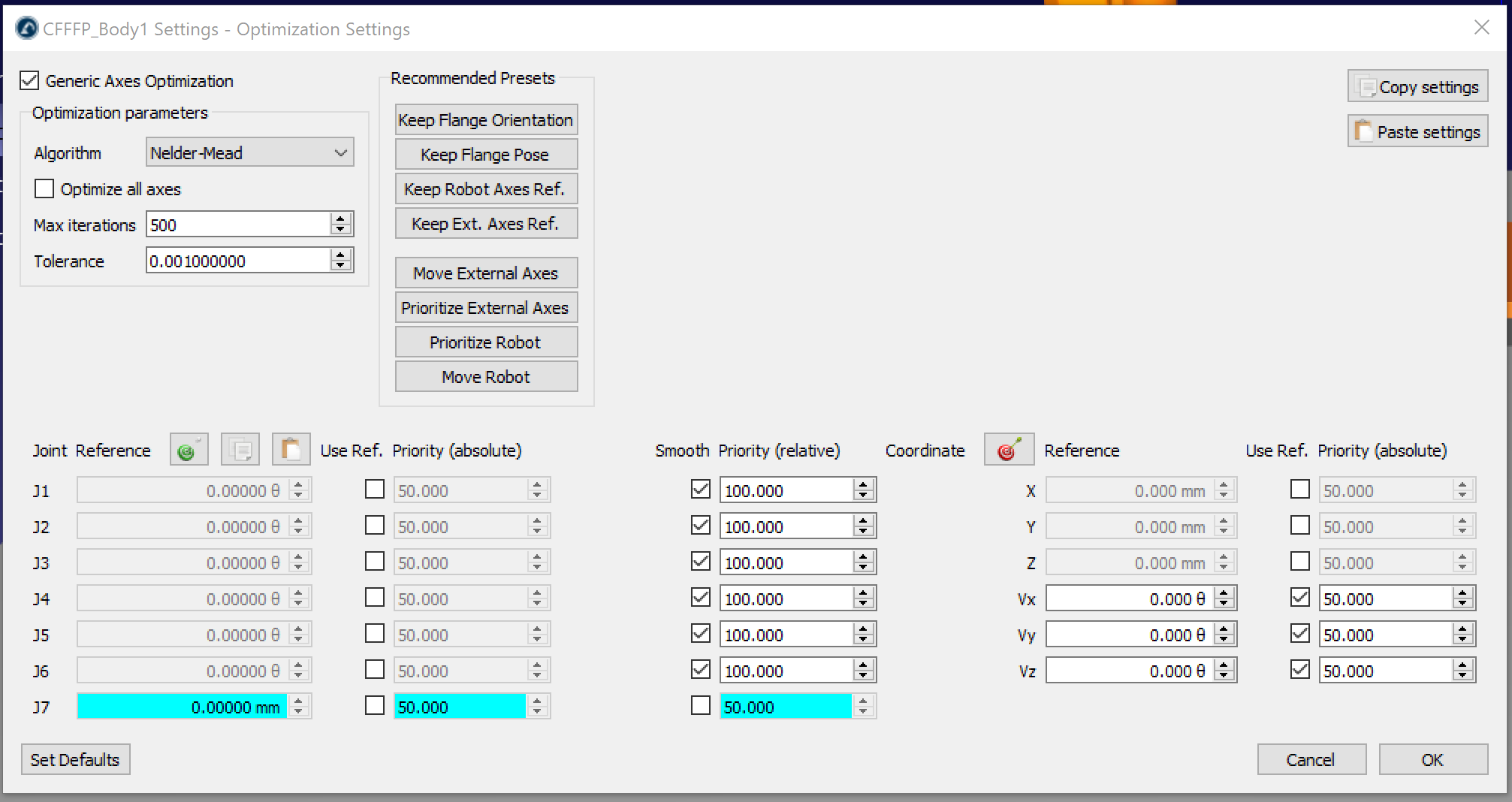The width and height of the screenshot is (1512, 802).
Task: Click the cyan J7 reference field
Action: coord(182,707)
